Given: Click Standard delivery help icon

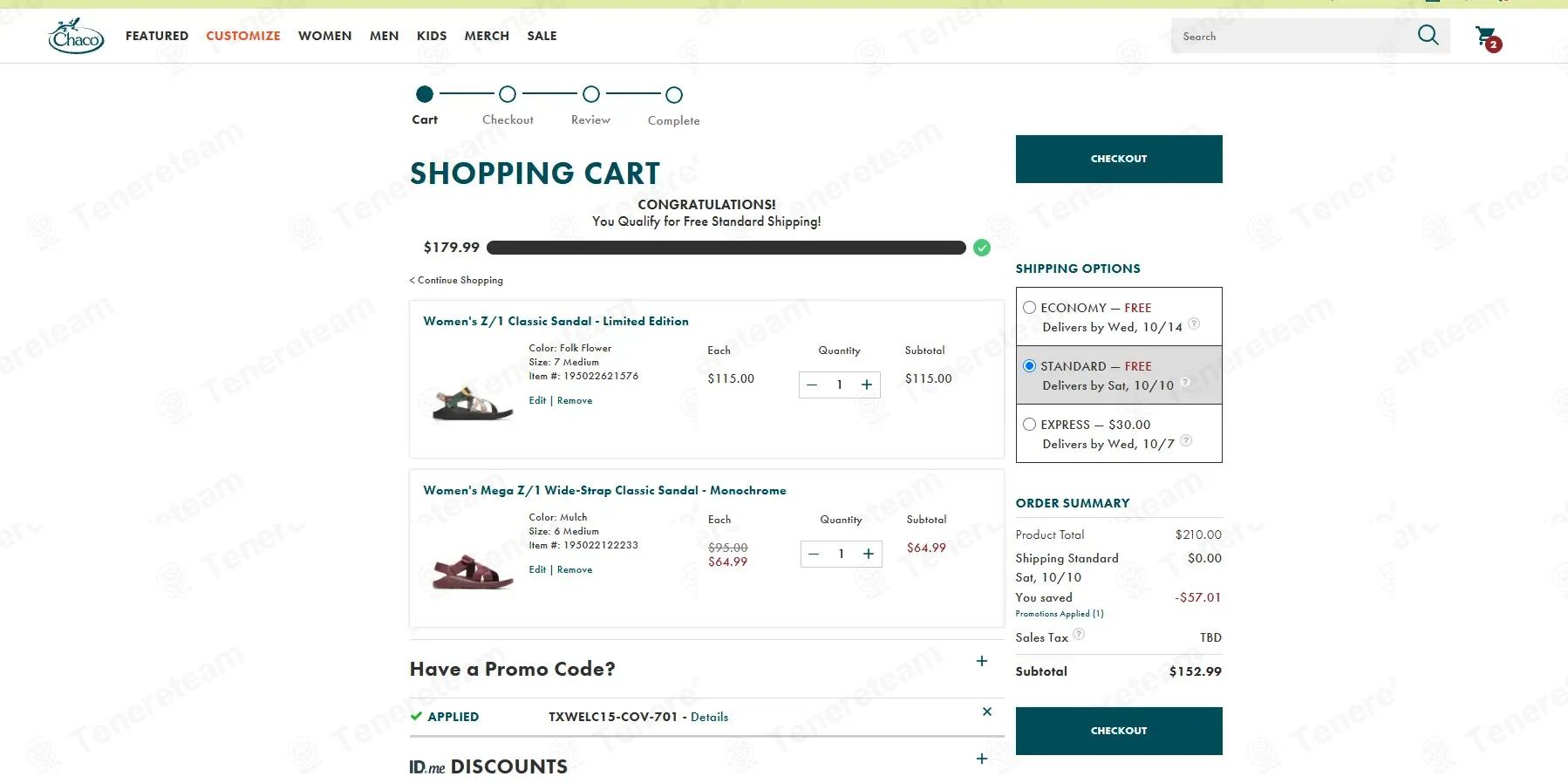Looking at the screenshot, I should (x=1185, y=382).
